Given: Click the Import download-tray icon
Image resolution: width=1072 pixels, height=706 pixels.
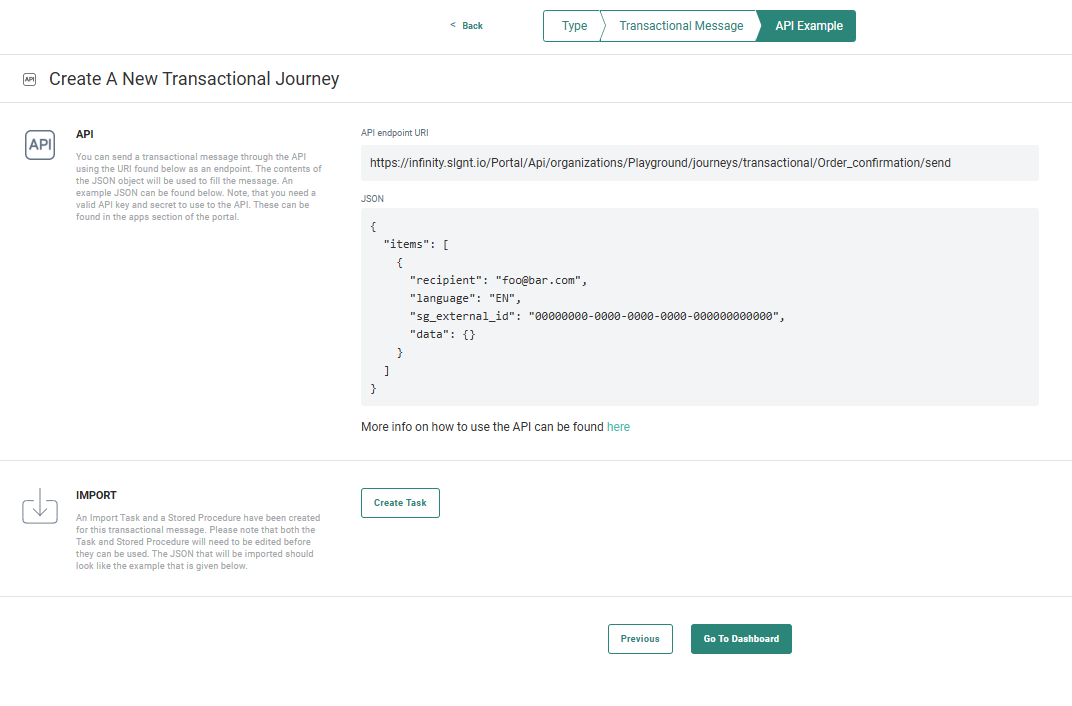Looking at the screenshot, I should [x=40, y=506].
